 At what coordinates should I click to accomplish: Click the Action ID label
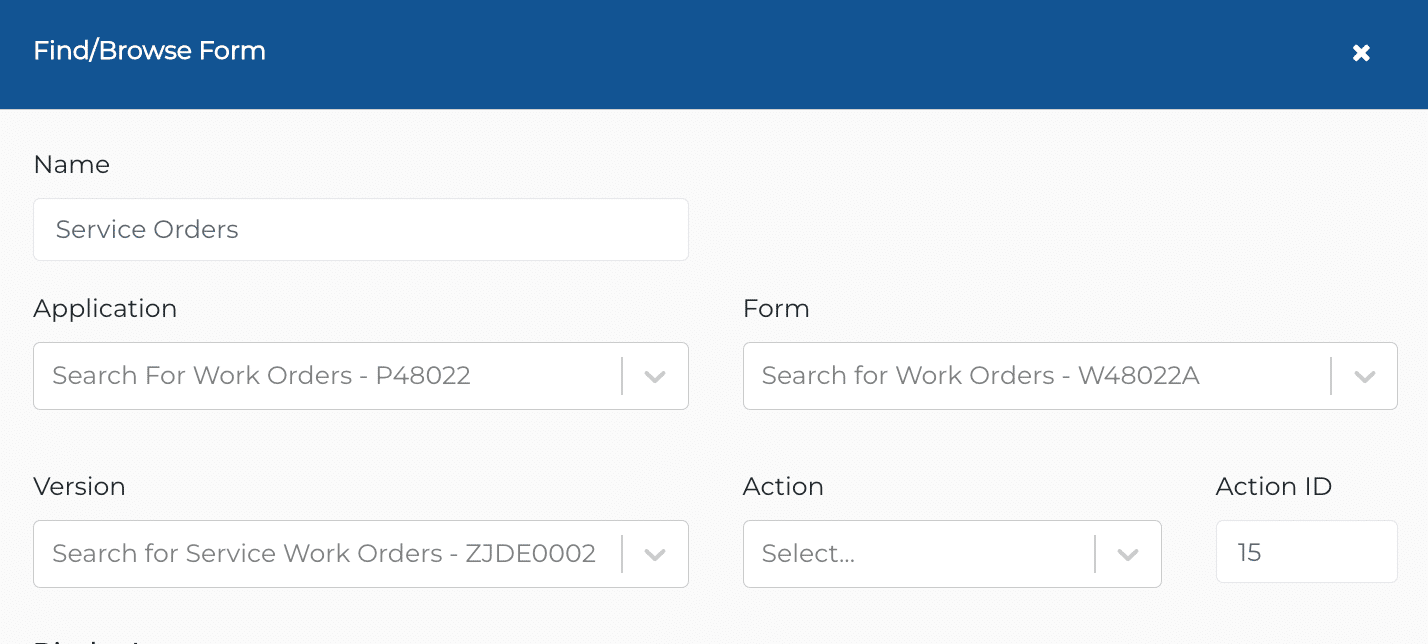point(1274,487)
